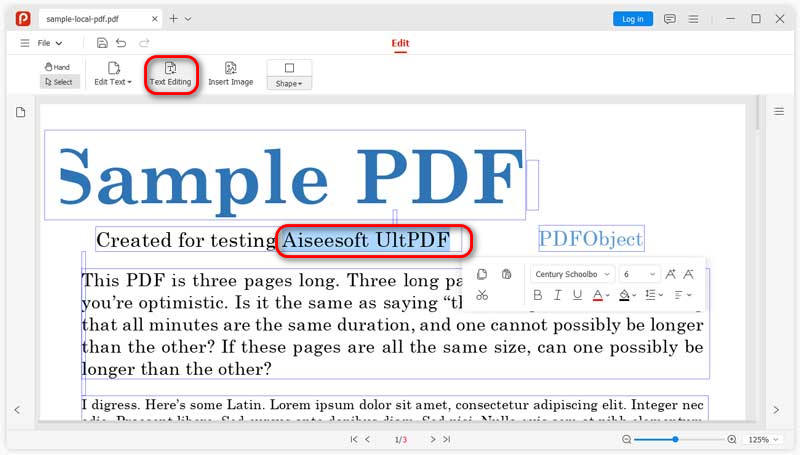Choose the Insert Image tool
This screenshot has width=800, height=455.
point(231,74)
